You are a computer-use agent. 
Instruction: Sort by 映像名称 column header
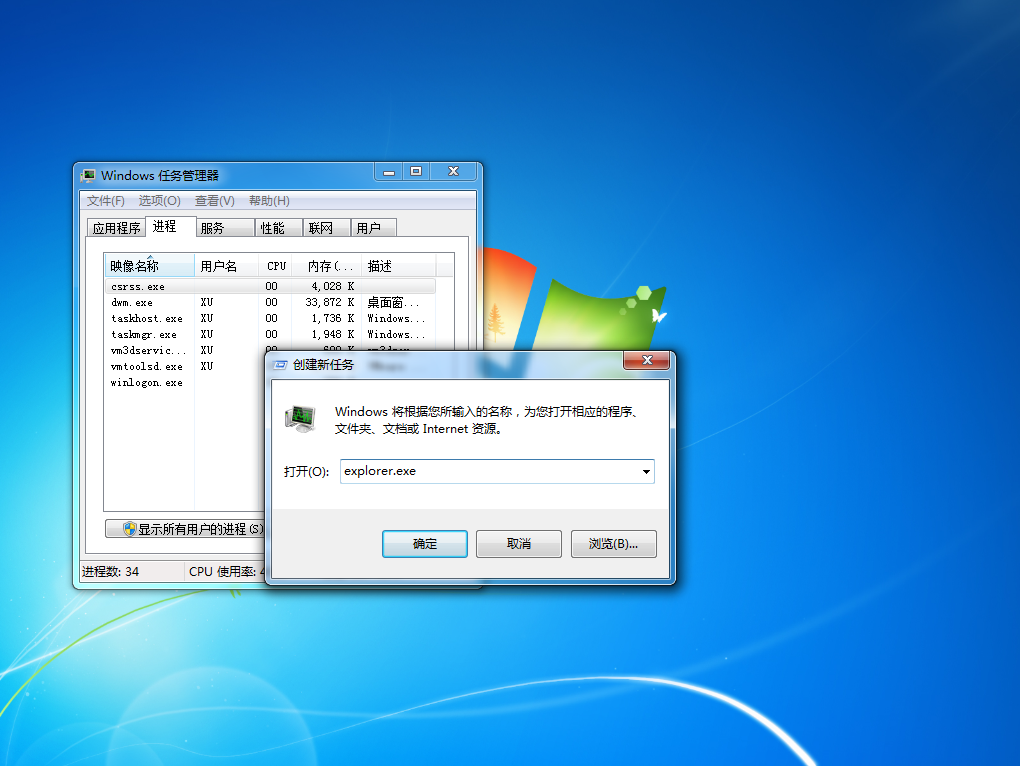150,266
